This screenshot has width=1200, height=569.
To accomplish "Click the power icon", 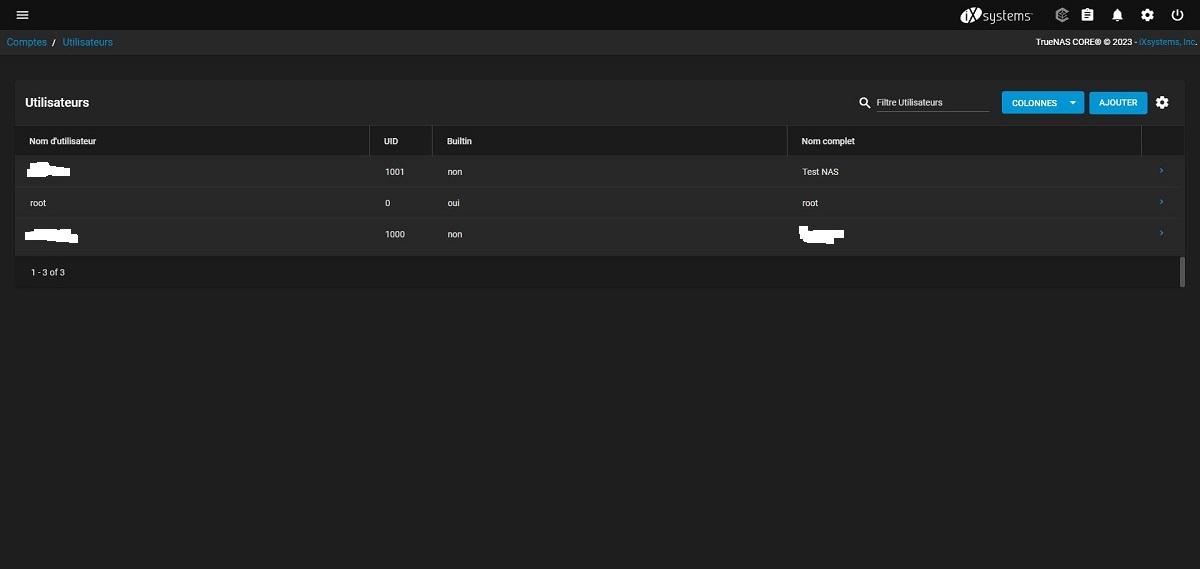I will [1177, 15].
